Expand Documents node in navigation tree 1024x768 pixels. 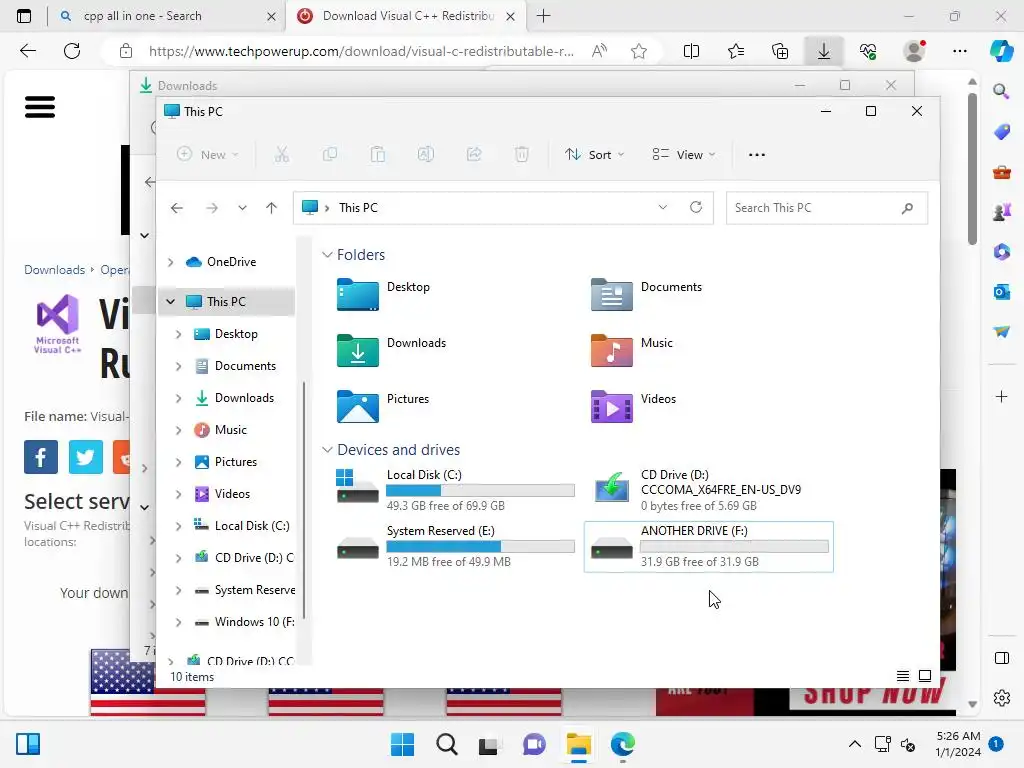click(178, 366)
